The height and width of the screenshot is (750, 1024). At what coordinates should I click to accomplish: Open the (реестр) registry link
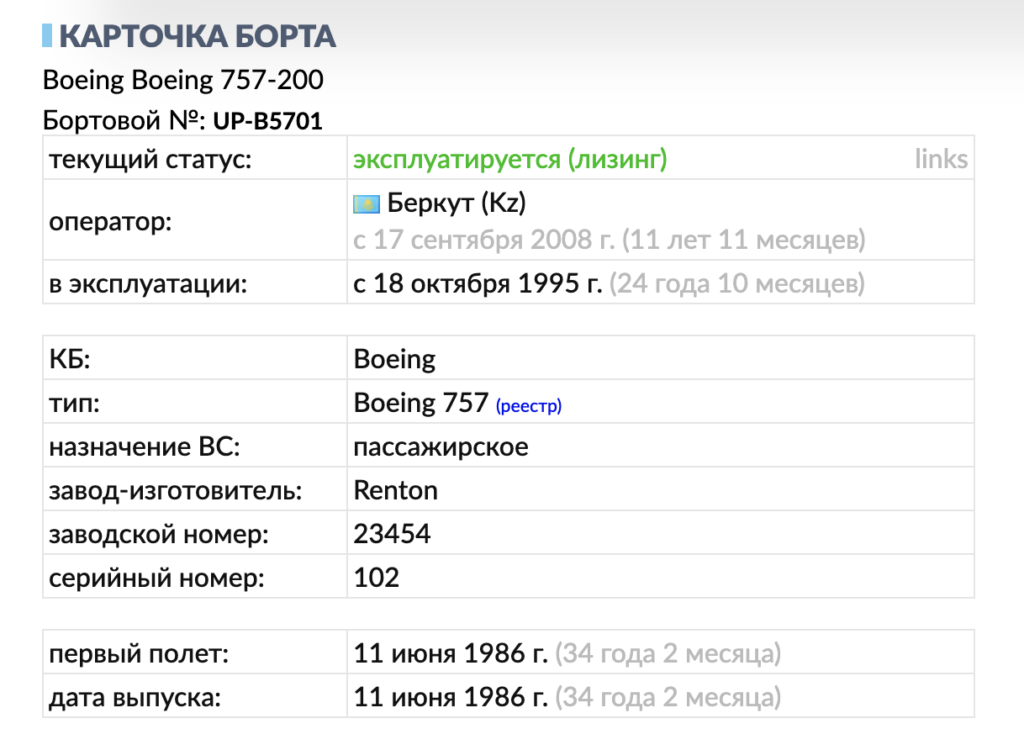point(529,406)
